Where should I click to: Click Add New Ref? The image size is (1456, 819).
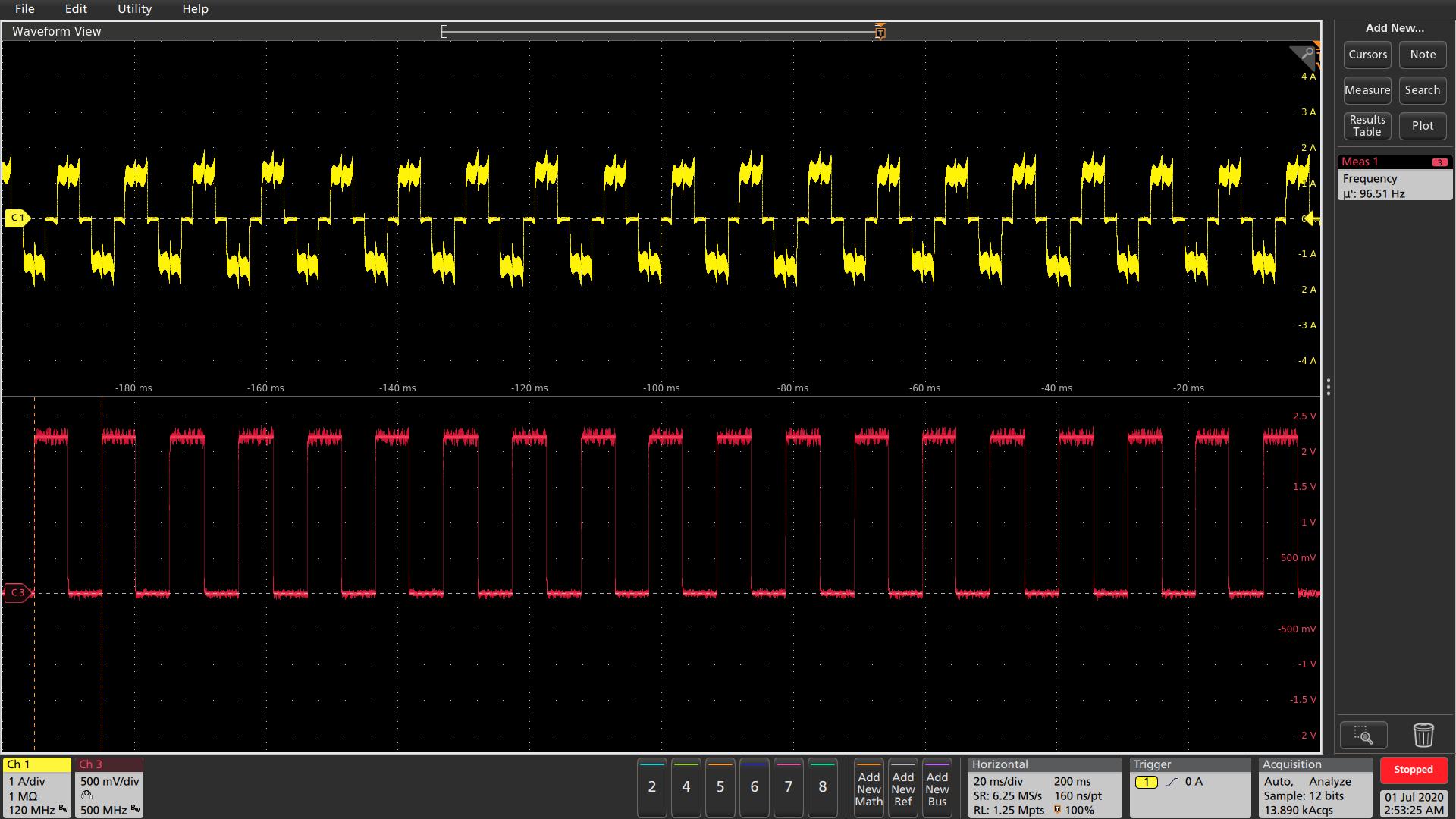pos(903,787)
